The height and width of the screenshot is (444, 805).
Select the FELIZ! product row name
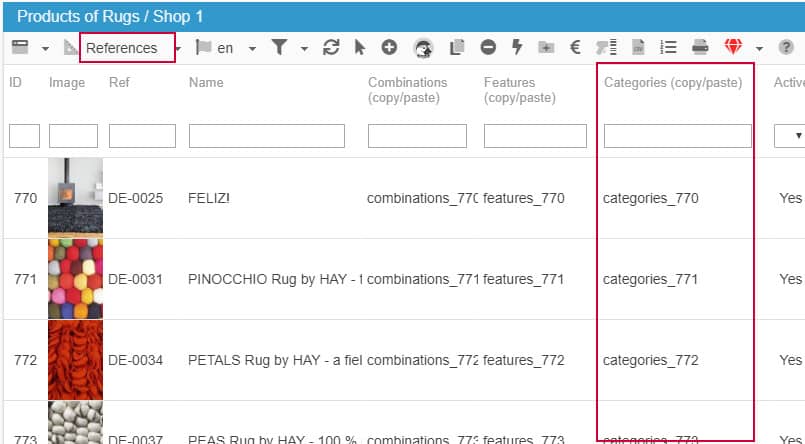pos(209,198)
